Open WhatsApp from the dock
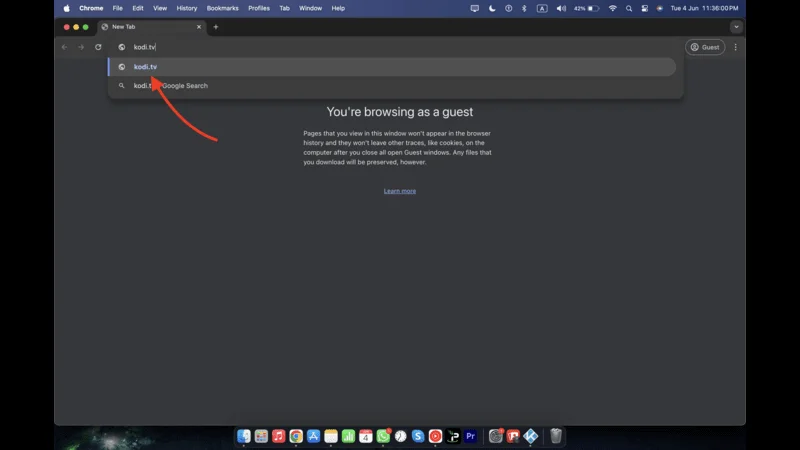Image resolution: width=800 pixels, height=450 pixels. coord(383,436)
